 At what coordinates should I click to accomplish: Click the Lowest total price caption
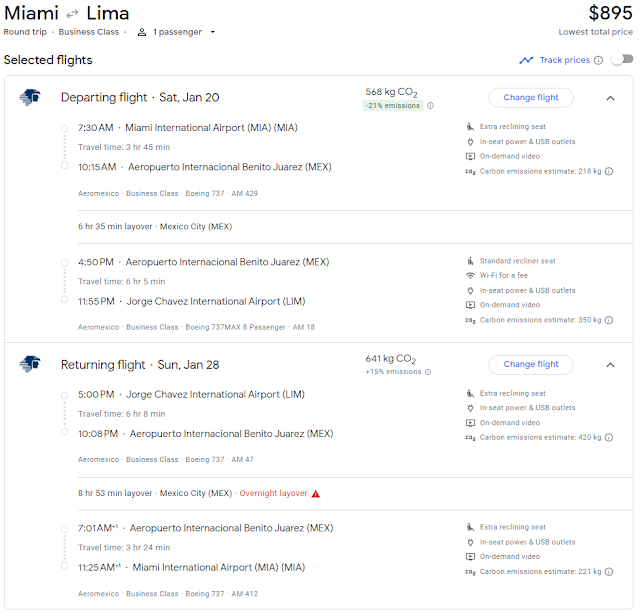(x=596, y=32)
